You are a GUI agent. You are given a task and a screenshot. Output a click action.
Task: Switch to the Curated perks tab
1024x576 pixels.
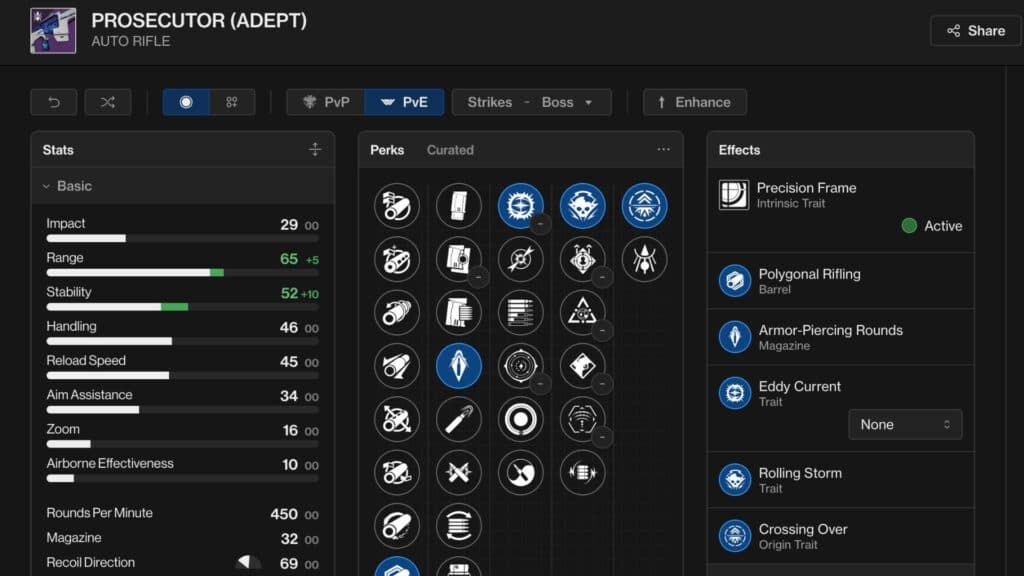[449, 149]
